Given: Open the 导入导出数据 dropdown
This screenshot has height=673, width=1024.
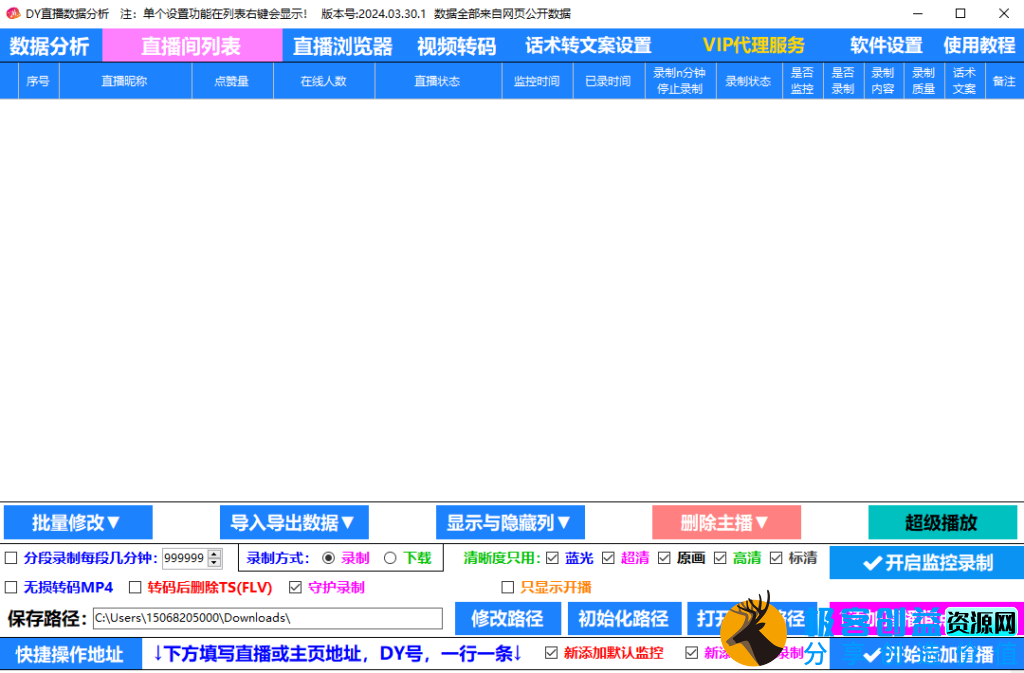Looking at the screenshot, I should [x=294, y=522].
